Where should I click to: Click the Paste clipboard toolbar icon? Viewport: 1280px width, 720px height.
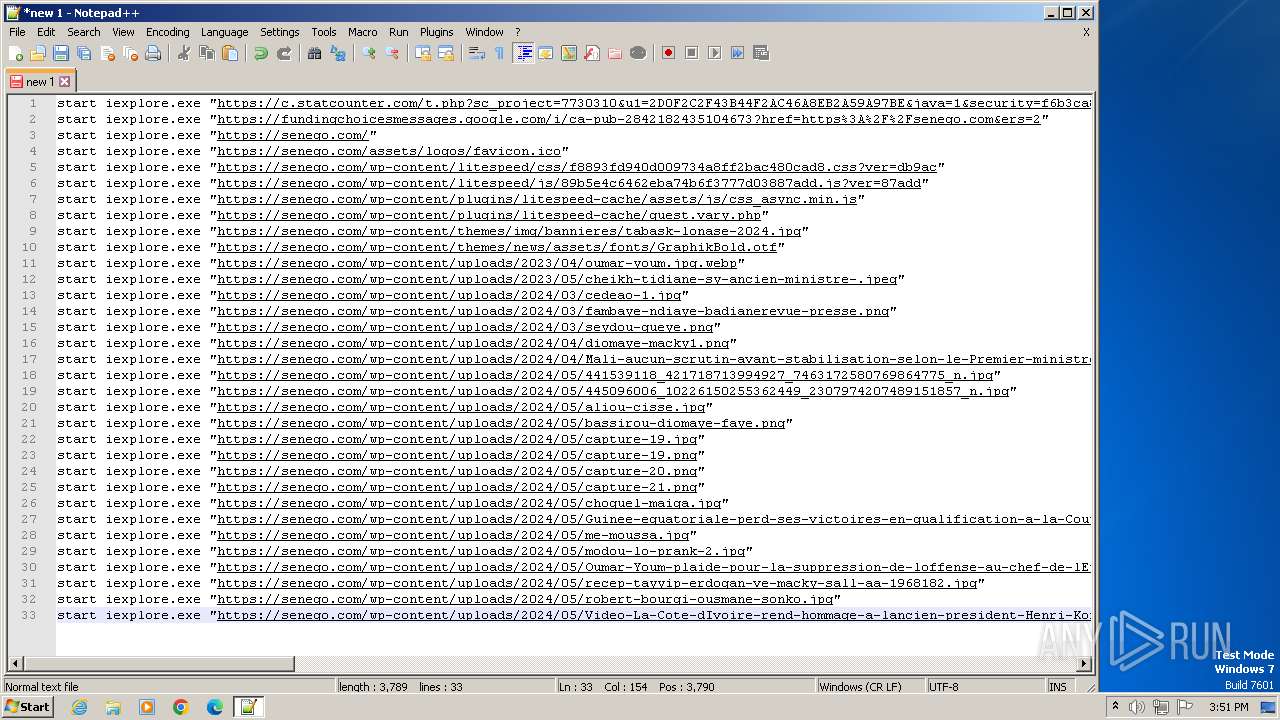click(x=230, y=53)
